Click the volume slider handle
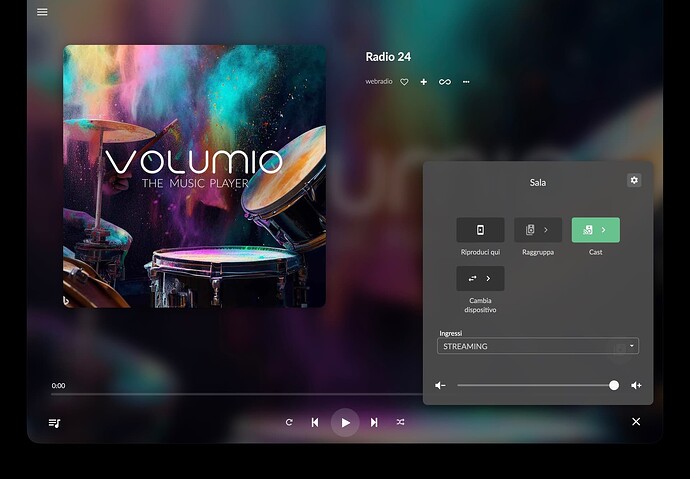The height and width of the screenshot is (479, 690). pyautogui.click(x=614, y=385)
